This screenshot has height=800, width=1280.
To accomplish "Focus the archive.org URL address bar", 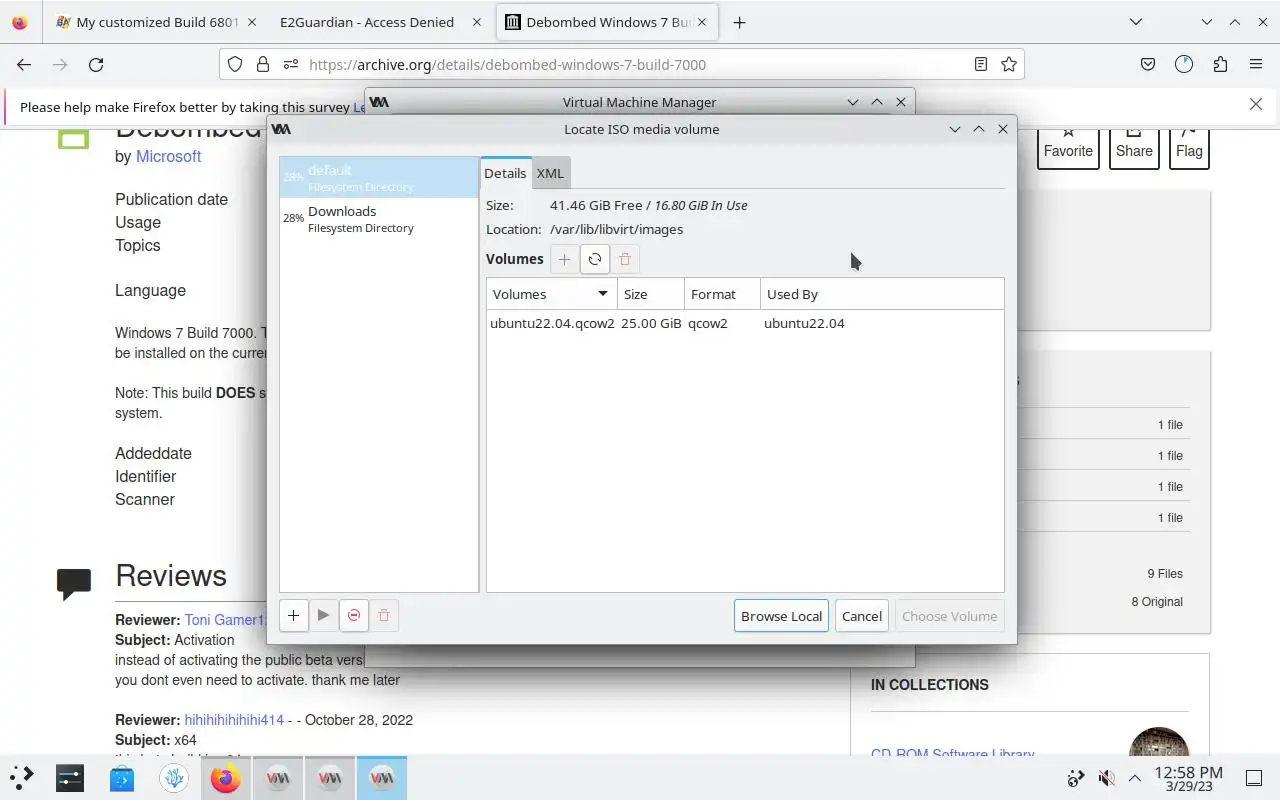I will coord(620,64).
